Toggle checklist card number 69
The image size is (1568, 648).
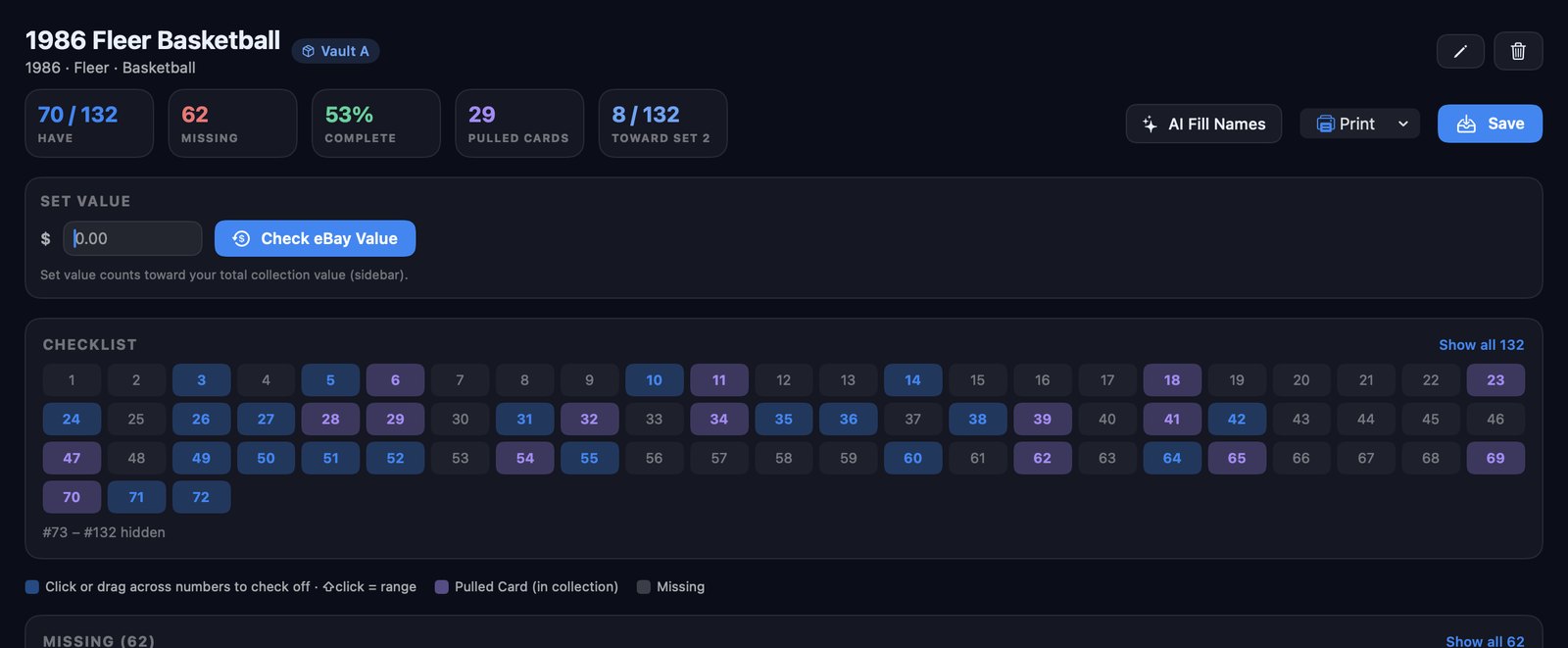(1495, 458)
